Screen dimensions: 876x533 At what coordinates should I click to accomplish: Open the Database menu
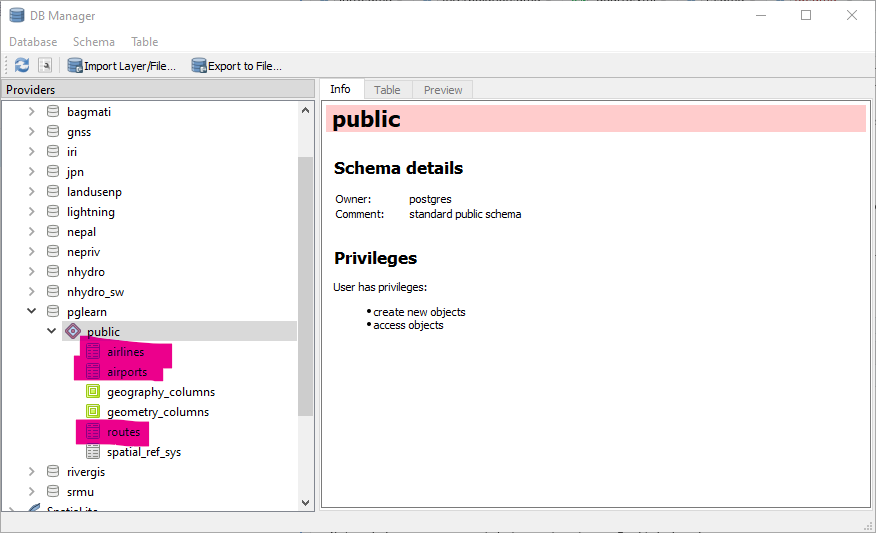coord(33,42)
